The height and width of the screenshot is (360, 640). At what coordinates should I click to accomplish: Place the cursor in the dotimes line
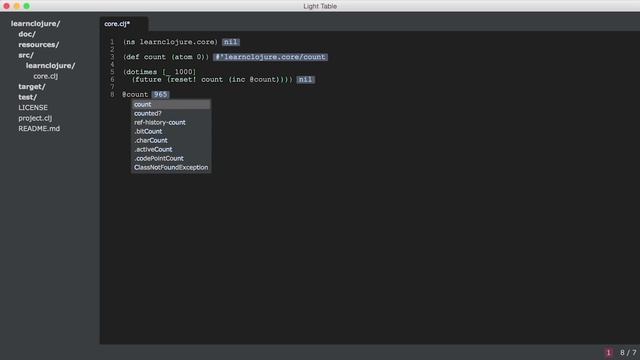click(x=159, y=72)
